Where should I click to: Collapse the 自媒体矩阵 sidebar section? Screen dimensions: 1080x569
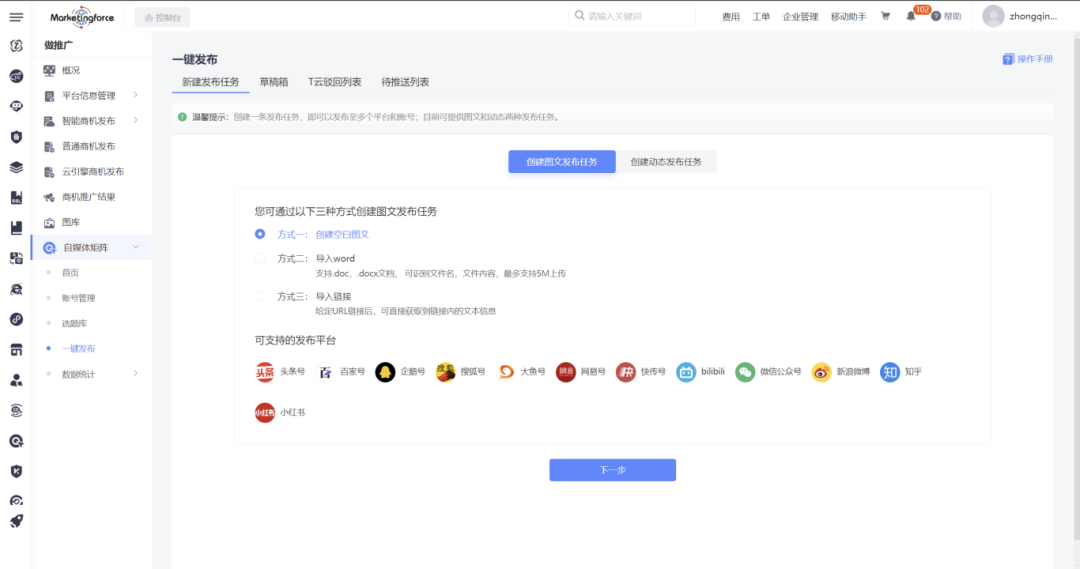click(135, 247)
